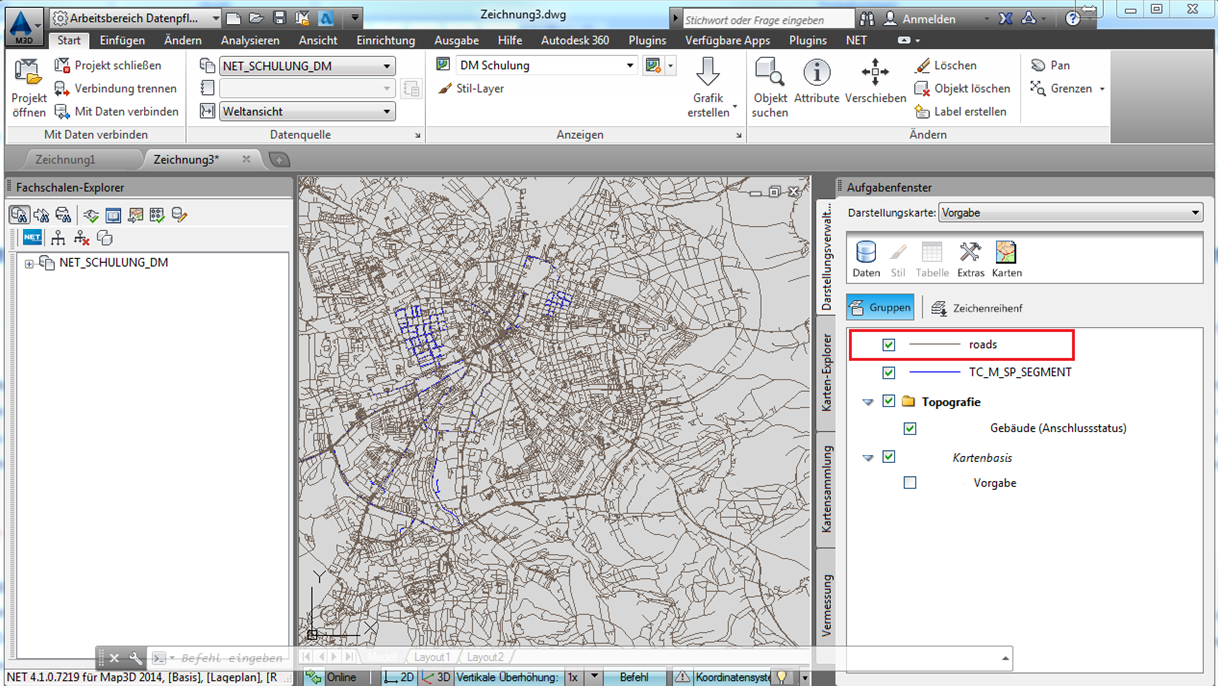Click Mit Daten verbinden button
Image resolution: width=1218 pixels, height=688 pixels.
click(x=116, y=111)
